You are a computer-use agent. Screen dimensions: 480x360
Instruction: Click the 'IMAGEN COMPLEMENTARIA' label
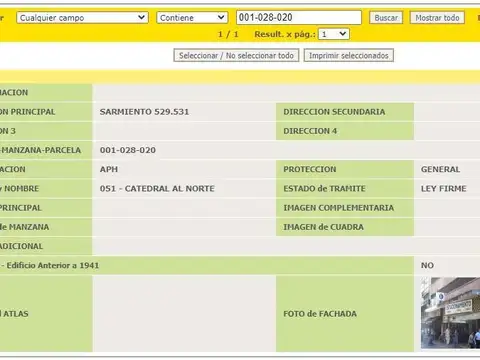point(339,208)
